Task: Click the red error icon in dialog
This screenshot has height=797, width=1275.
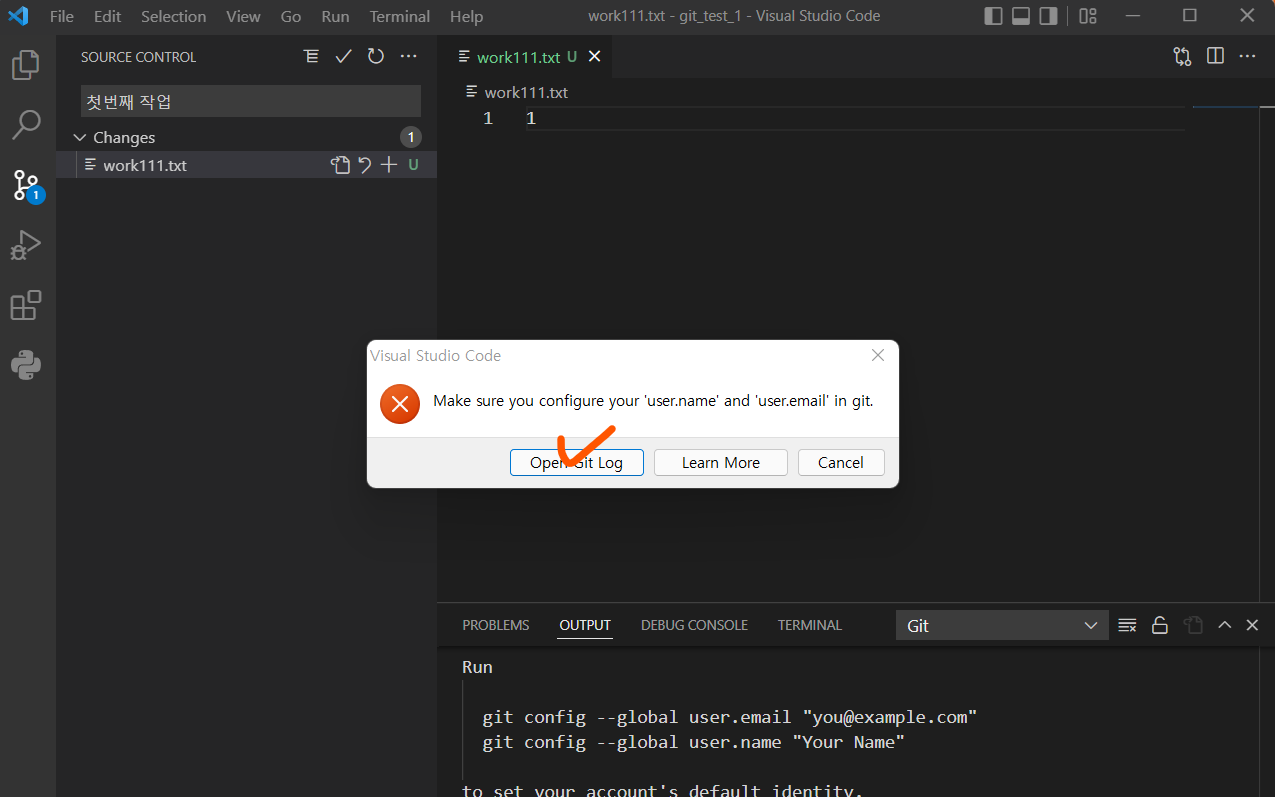Action: [x=400, y=404]
